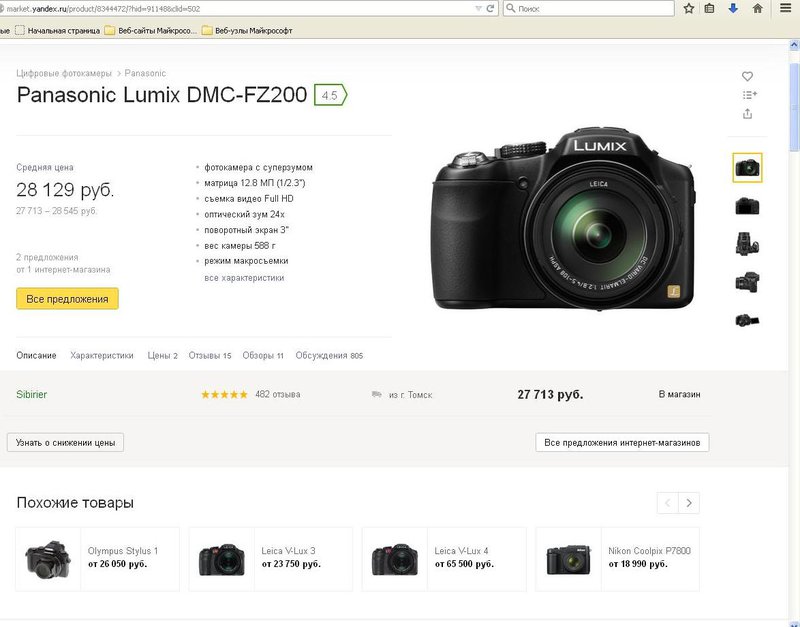Click the add-to-comparison list icon
Screen dimensions: 800x627
click(x=749, y=95)
